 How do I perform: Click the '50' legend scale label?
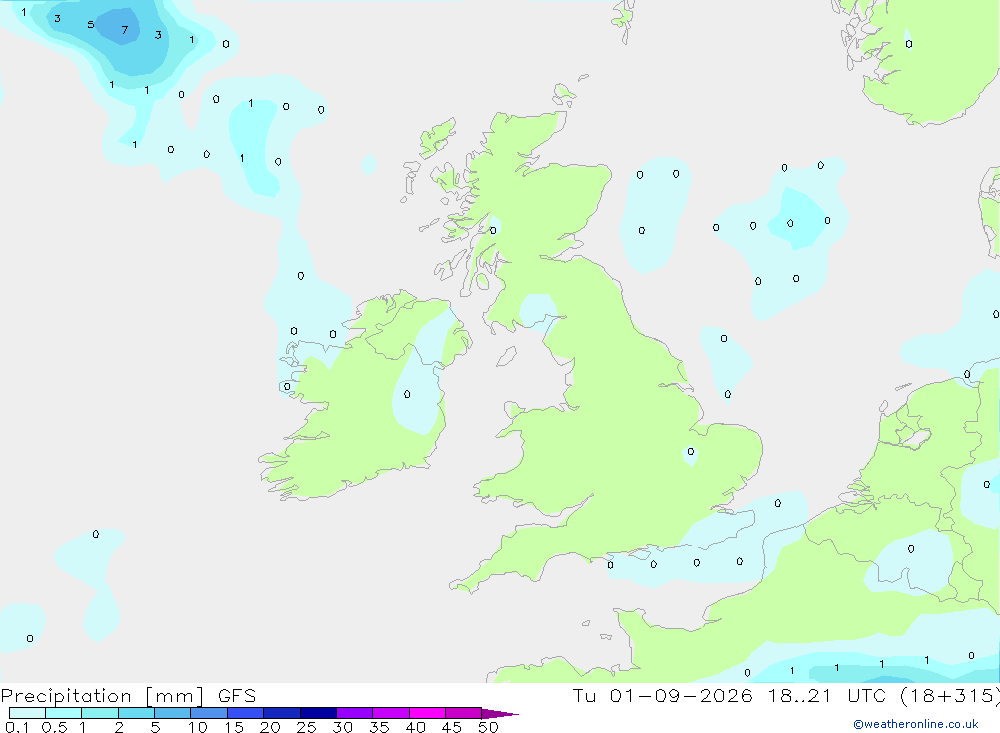pos(488,727)
